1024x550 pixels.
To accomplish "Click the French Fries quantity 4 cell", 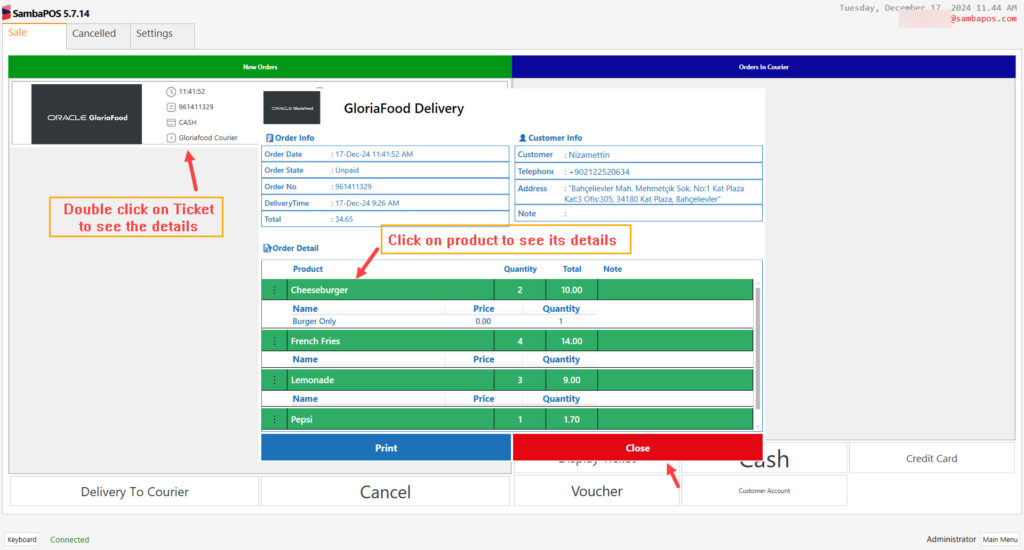I will pyautogui.click(x=520, y=341).
